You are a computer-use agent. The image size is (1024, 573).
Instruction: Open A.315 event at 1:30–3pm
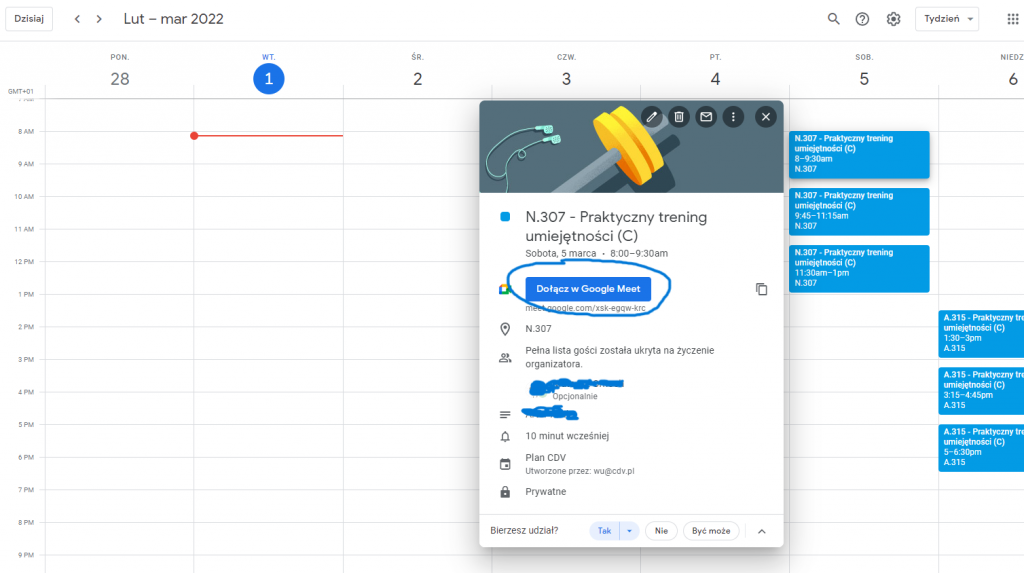(x=981, y=334)
